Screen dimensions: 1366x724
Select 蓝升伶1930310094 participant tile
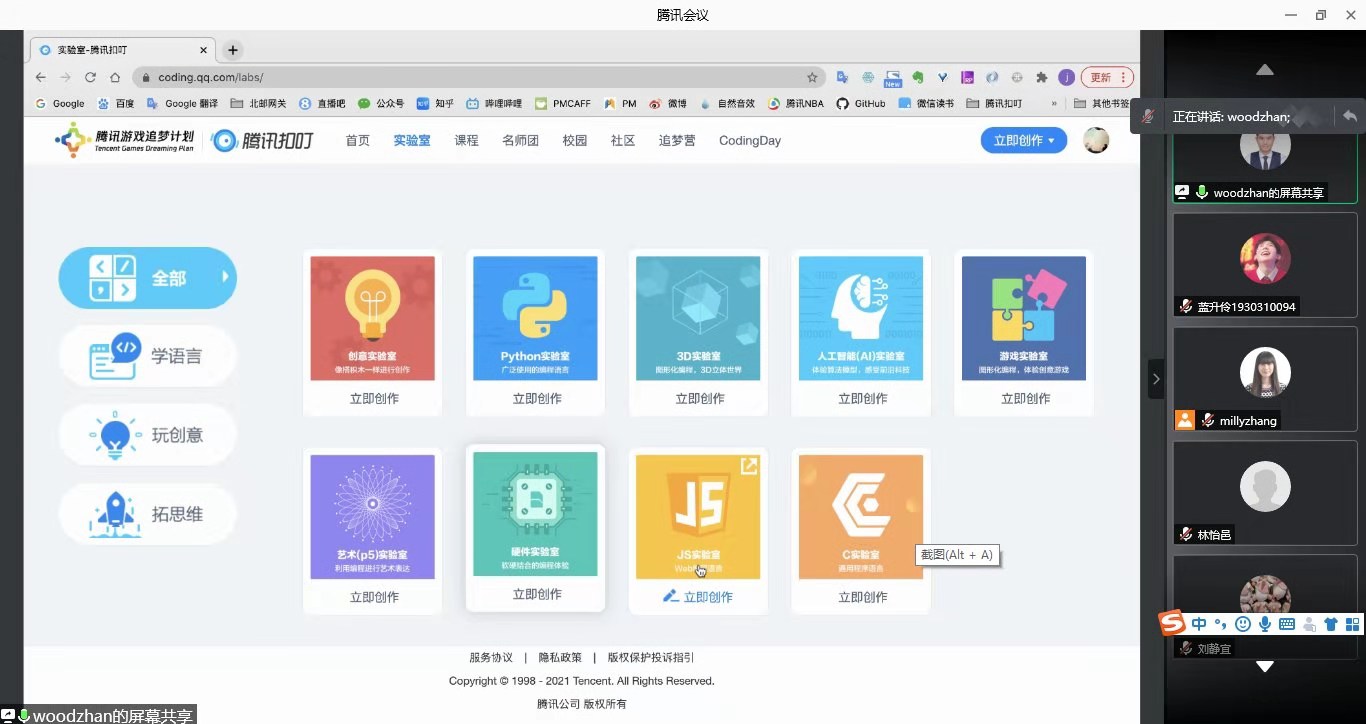(x=1265, y=265)
